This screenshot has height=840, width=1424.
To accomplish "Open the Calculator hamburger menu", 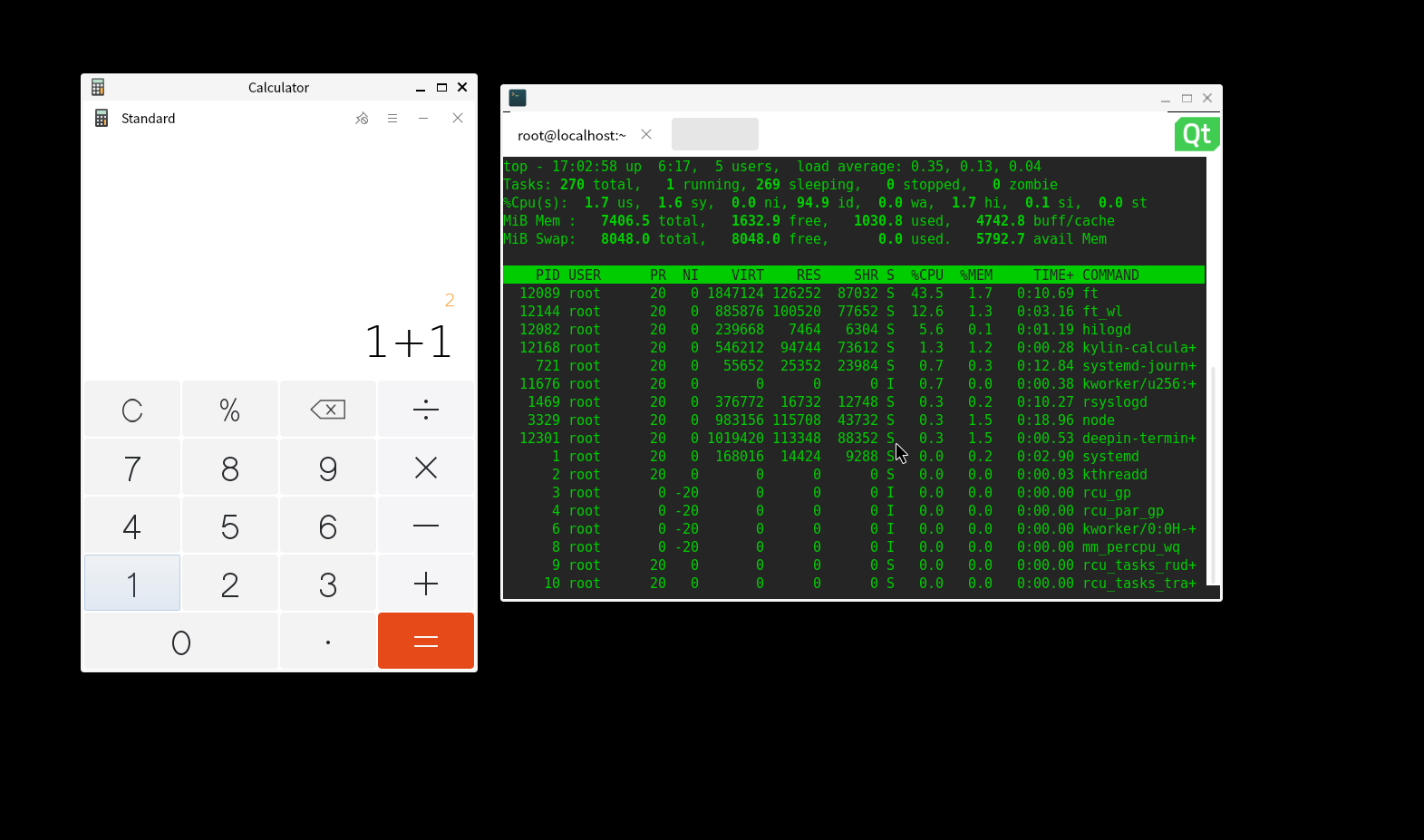I will (392, 119).
